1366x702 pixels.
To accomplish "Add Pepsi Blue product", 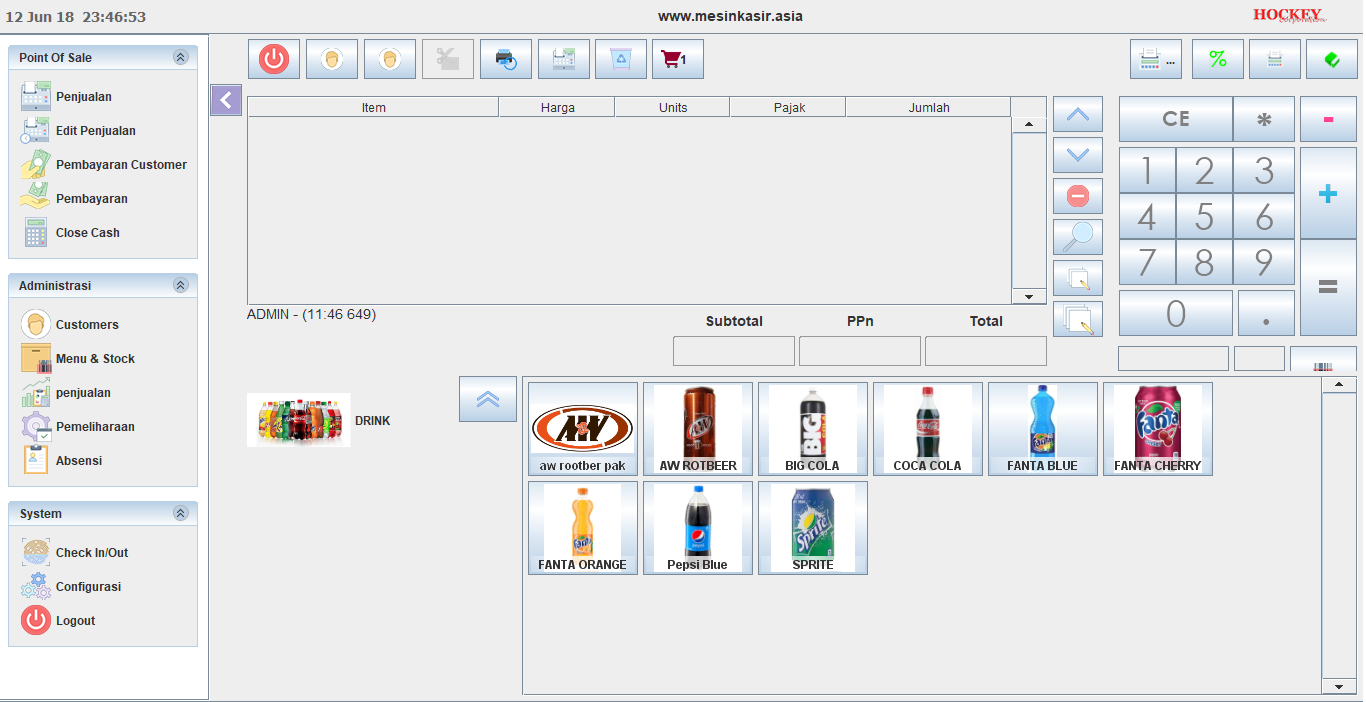I will click(698, 528).
